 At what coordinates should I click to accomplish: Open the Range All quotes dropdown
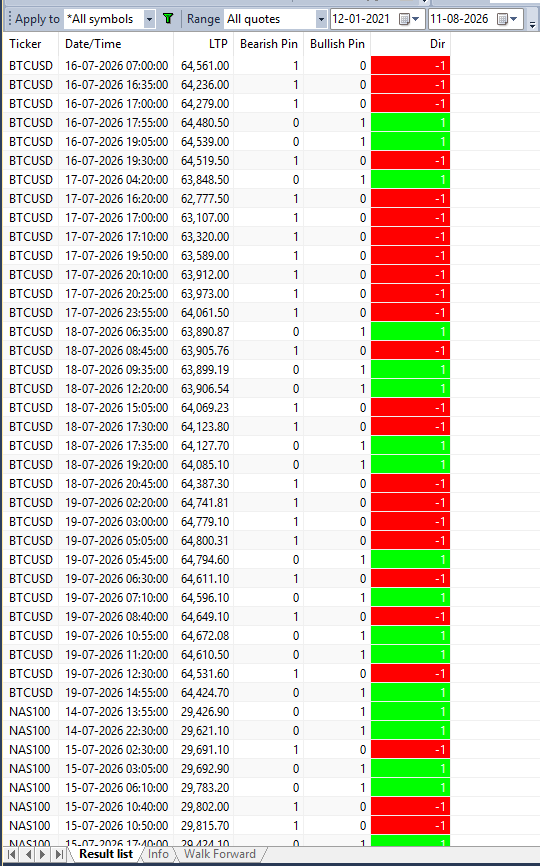[x=321, y=19]
